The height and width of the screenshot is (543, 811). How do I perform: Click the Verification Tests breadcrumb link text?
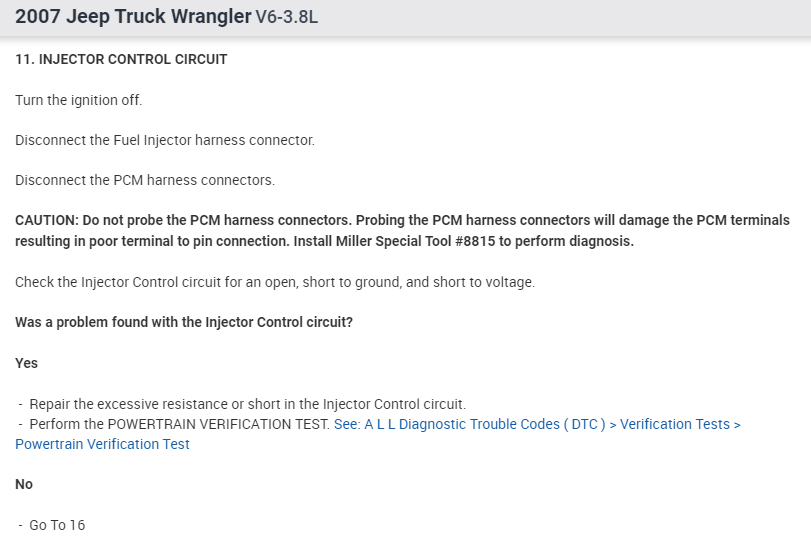click(675, 424)
